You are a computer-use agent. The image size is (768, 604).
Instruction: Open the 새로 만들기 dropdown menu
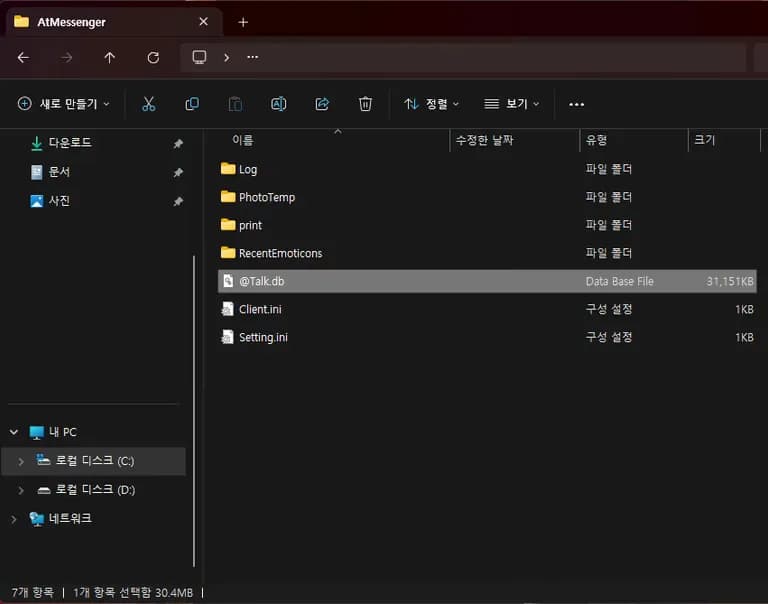tap(64, 104)
